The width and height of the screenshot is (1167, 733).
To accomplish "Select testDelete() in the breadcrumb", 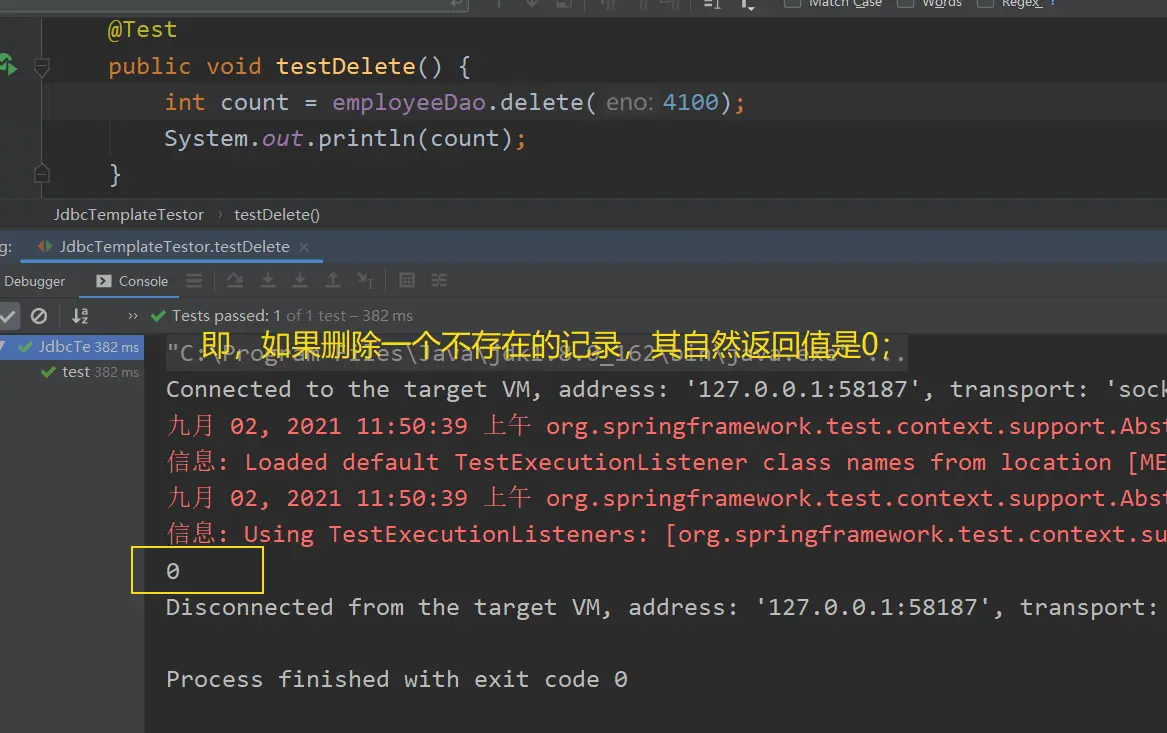I will click(277, 214).
